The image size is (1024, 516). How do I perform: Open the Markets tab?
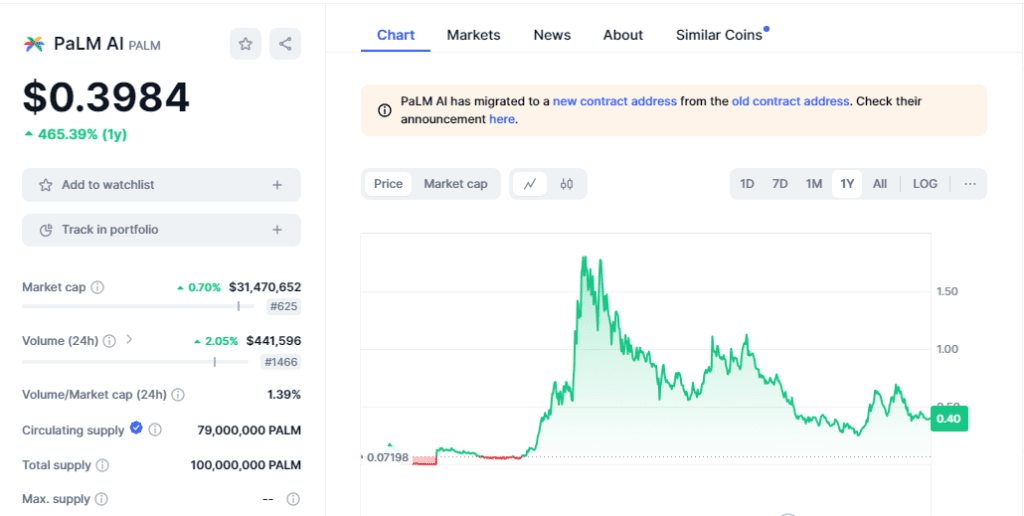[473, 35]
